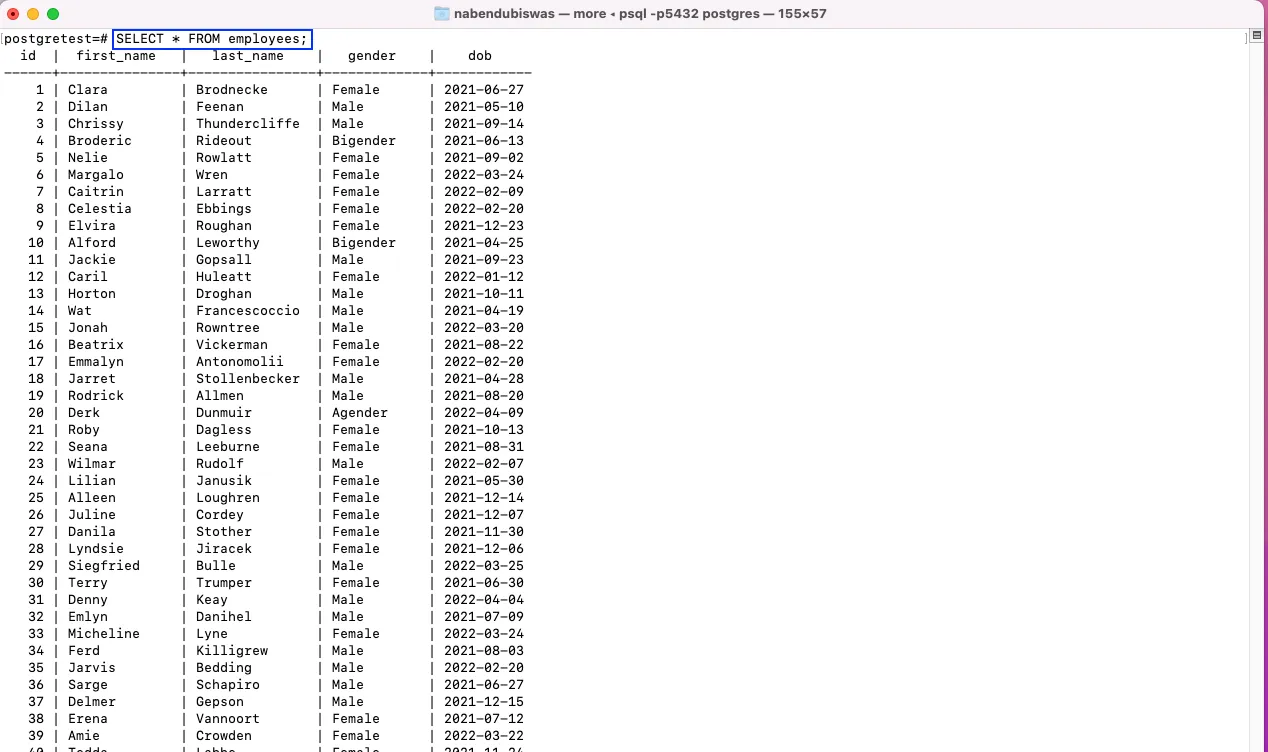Viewport: 1268px width, 752px height.
Task: Click the dob column header
Action: click(x=480, y=56)
